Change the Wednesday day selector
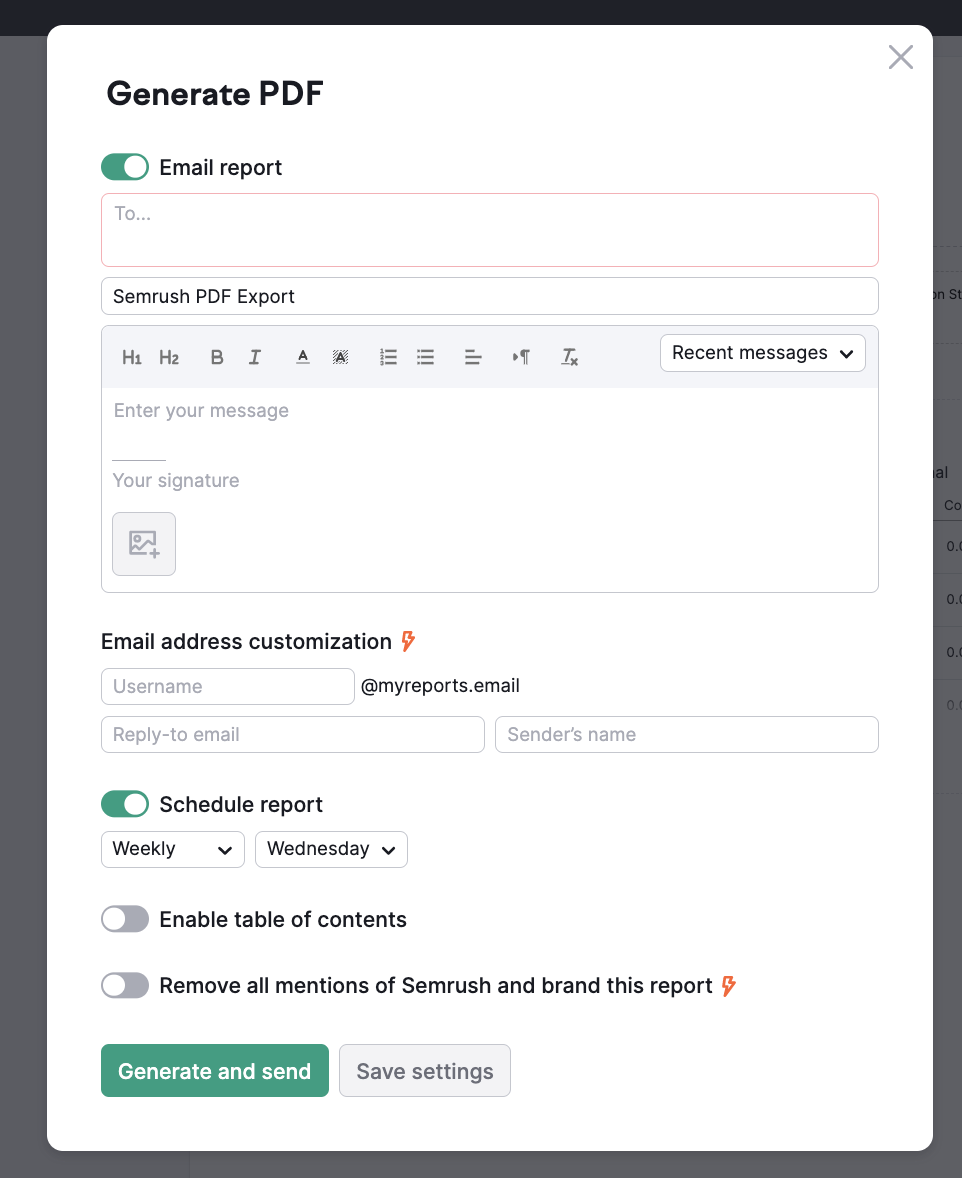Screen dimensions: 962x1178 [331, 849]
